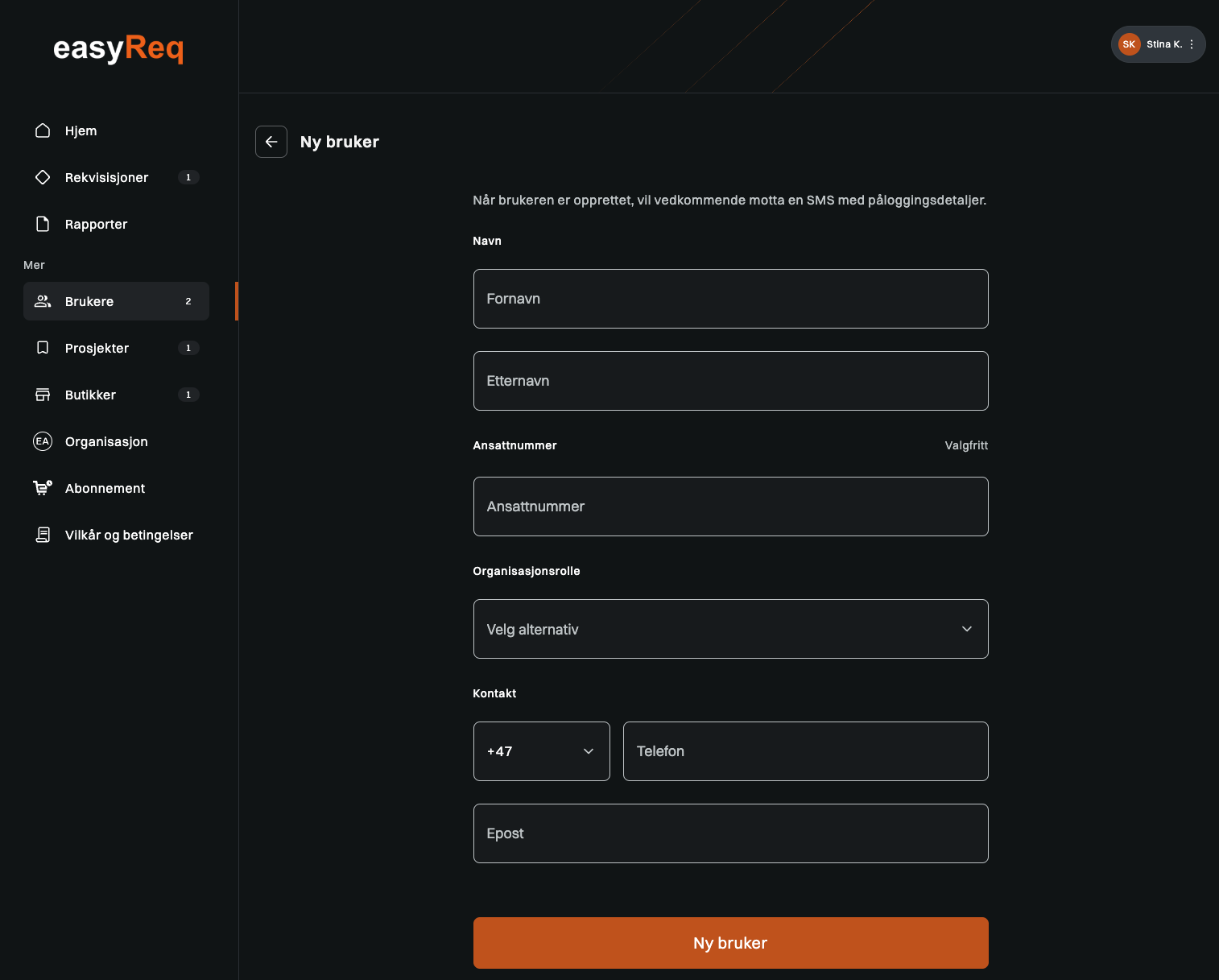Go back using the arrow button

click(271, 142)
